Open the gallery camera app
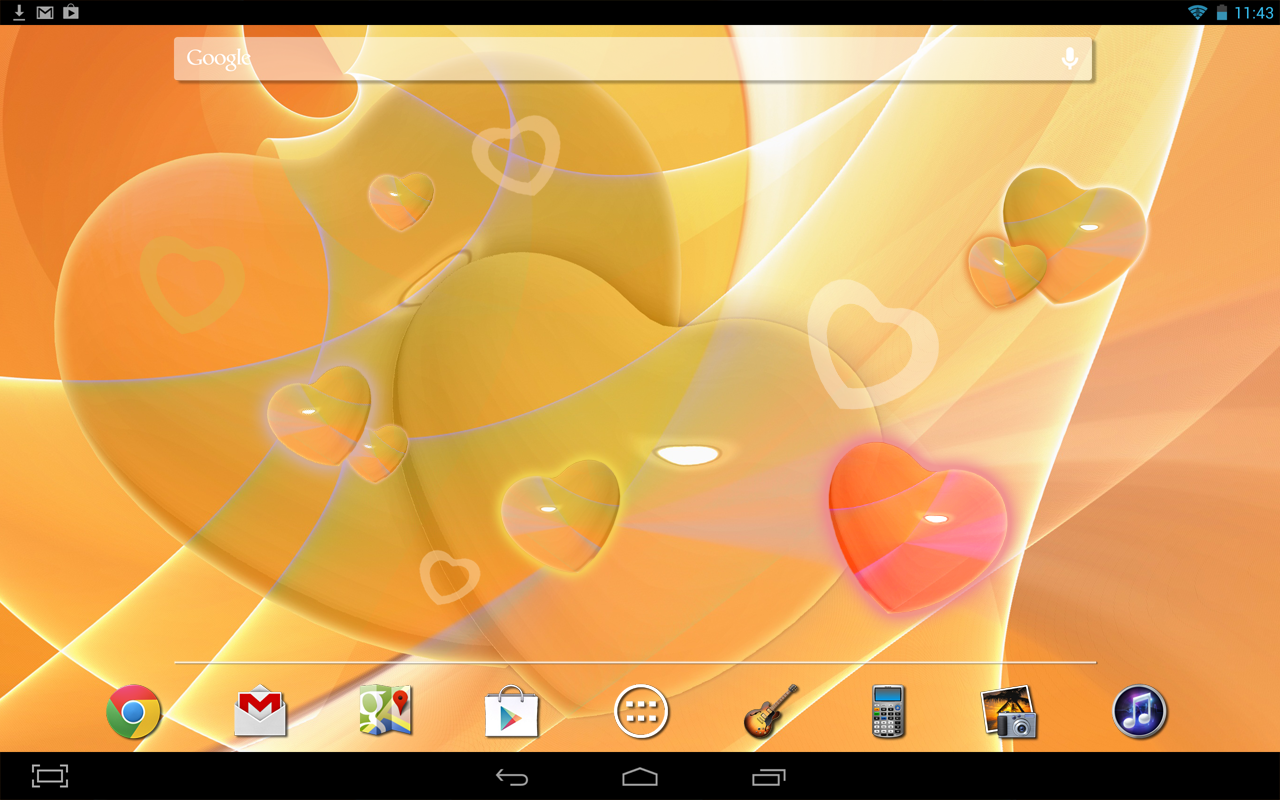 click(x=1008, y=712)
